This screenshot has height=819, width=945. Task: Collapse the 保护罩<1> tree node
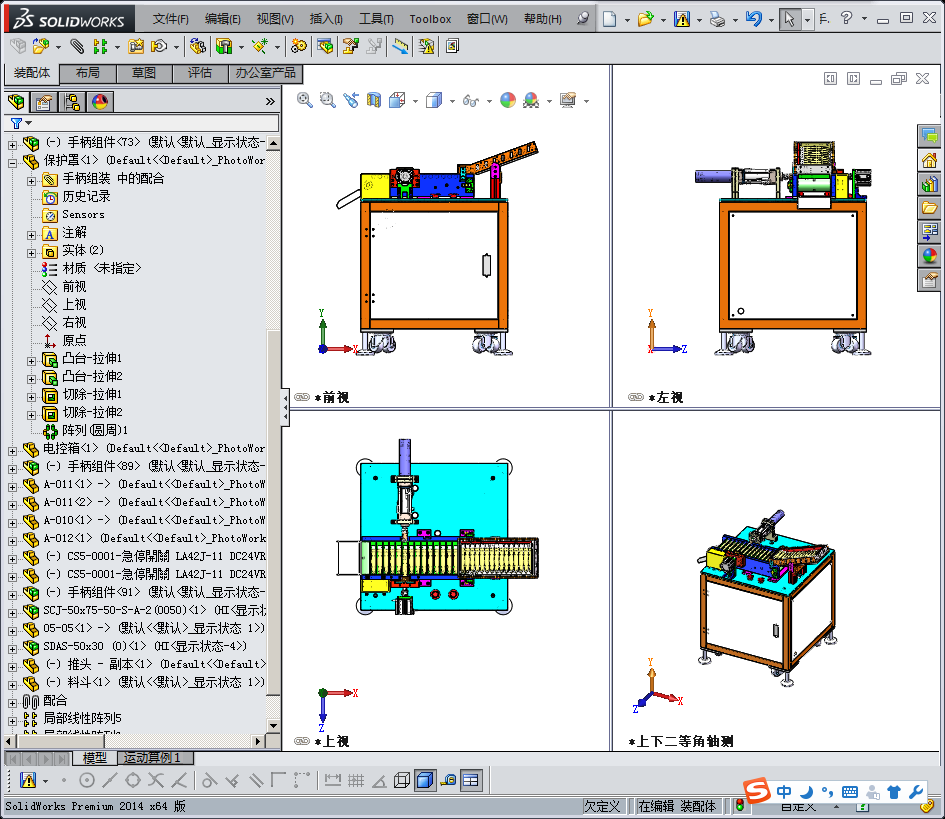12,163
